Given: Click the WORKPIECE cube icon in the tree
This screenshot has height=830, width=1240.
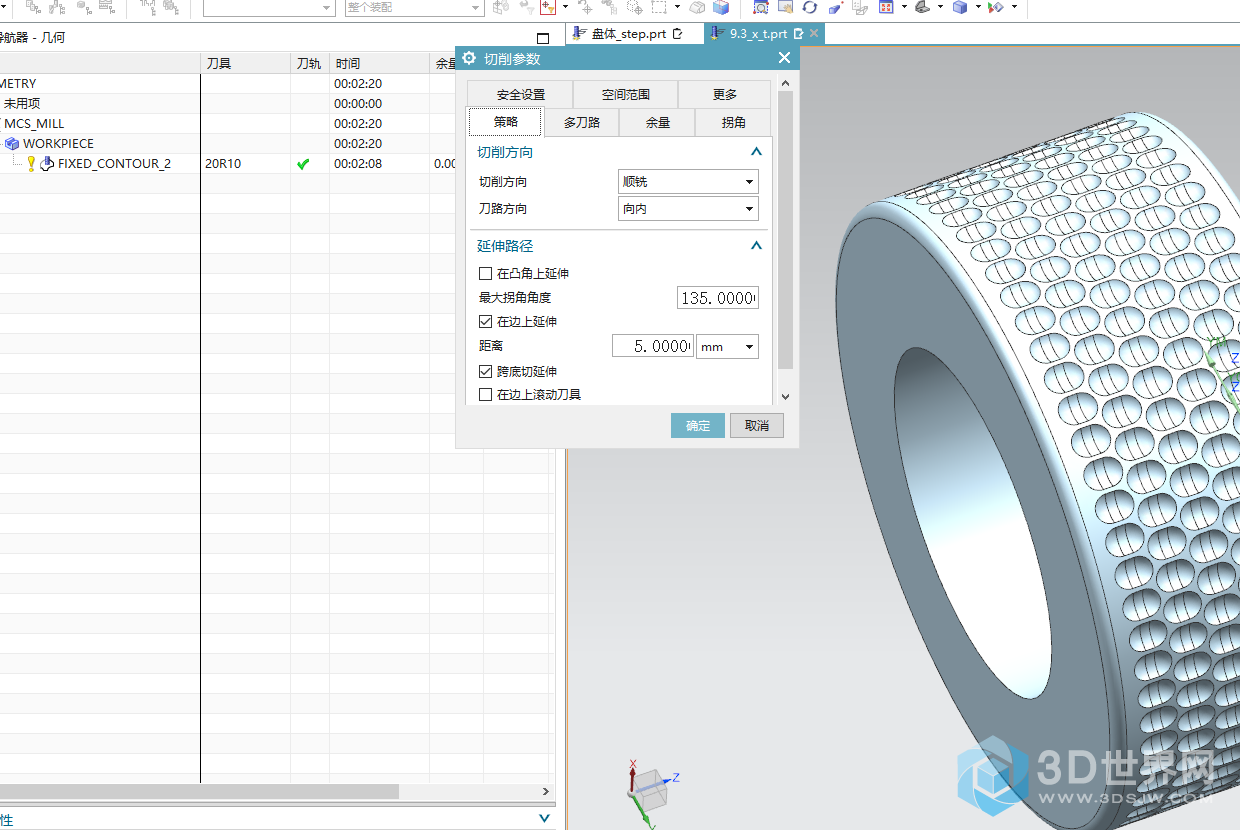Looking at the screenshot, I should [x=12, y=144].
